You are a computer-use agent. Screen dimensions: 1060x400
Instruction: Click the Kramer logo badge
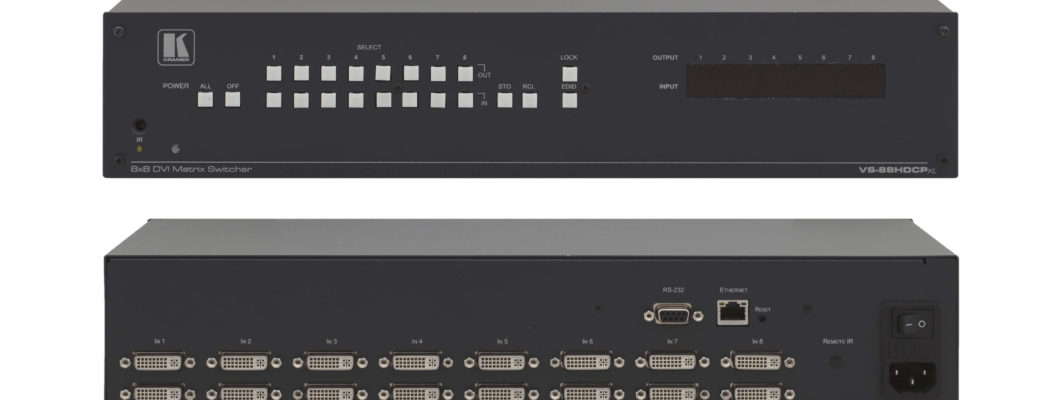tap(176, 47)
